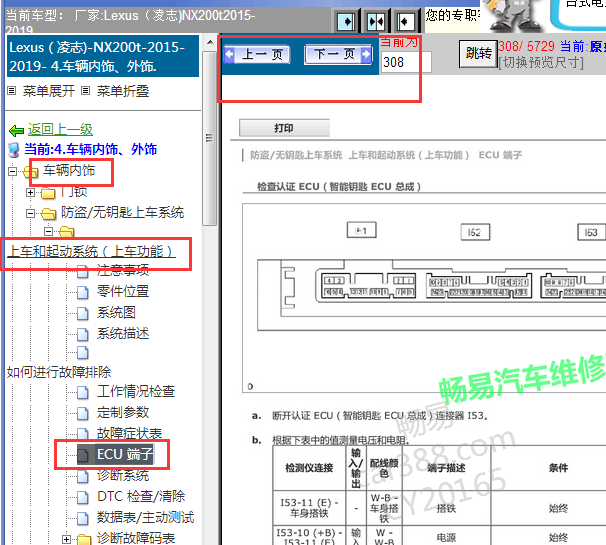Expand the 门锁 folder node
This screenshot has width=606, height=545.
pos(30,192)
